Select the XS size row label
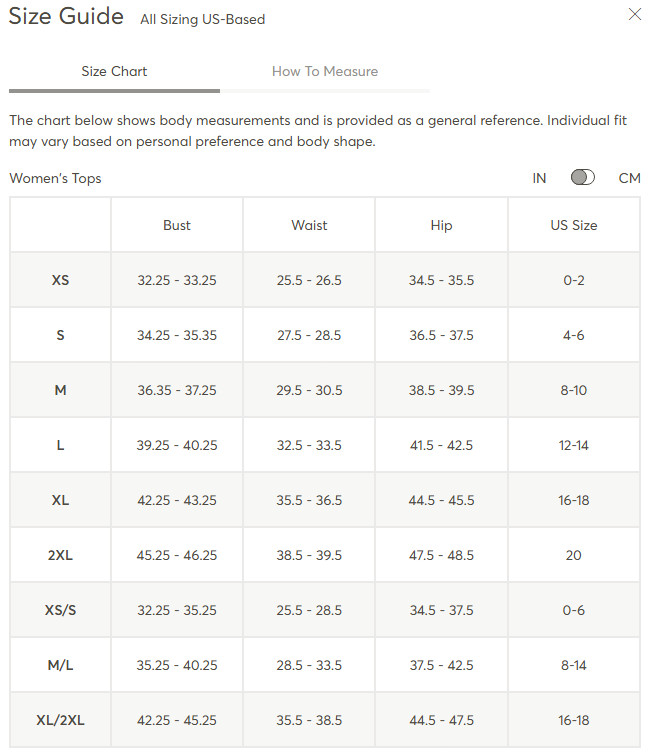 tap(60, 280)
